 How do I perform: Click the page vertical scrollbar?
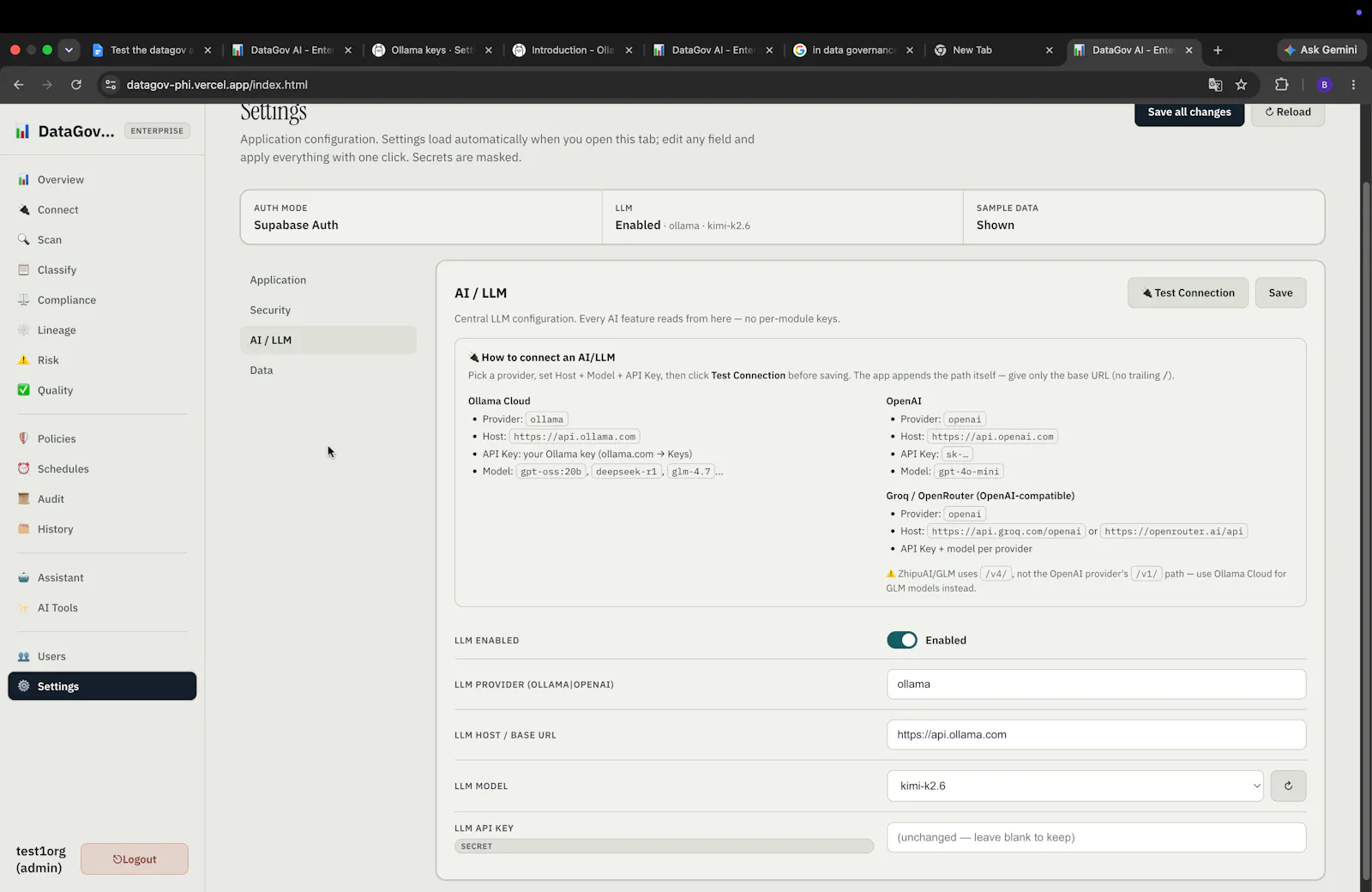click(x=1366, y=532)
